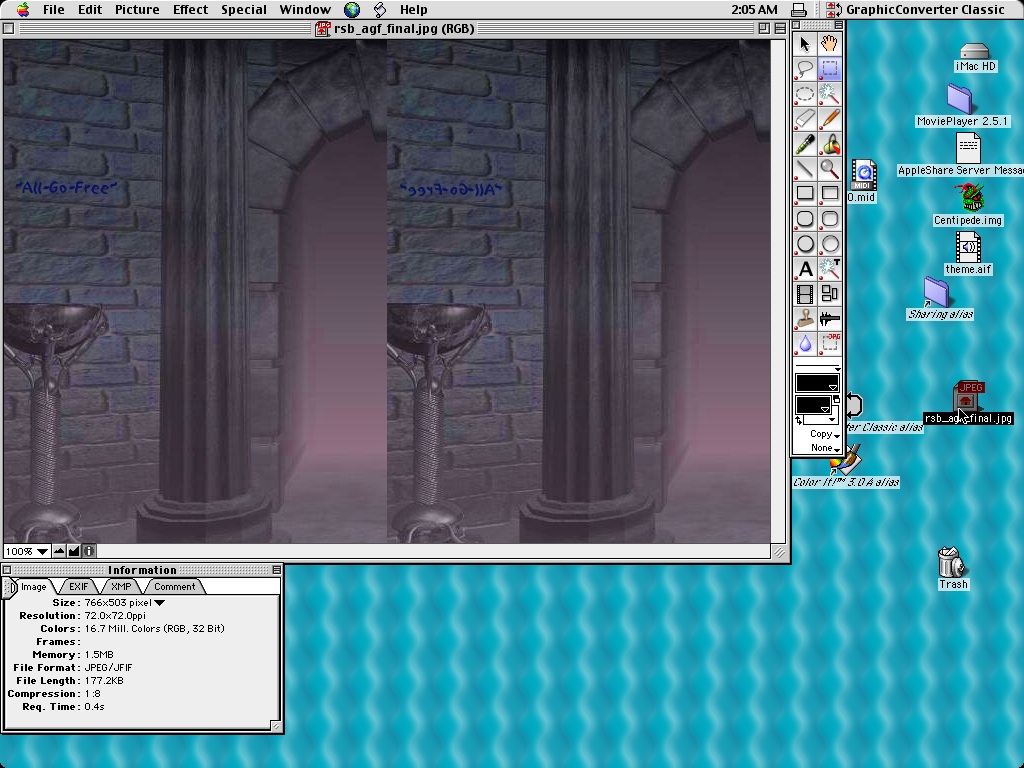Screen dimensions: 1024x768
Task: Open the Special menu
Action: 244,10
